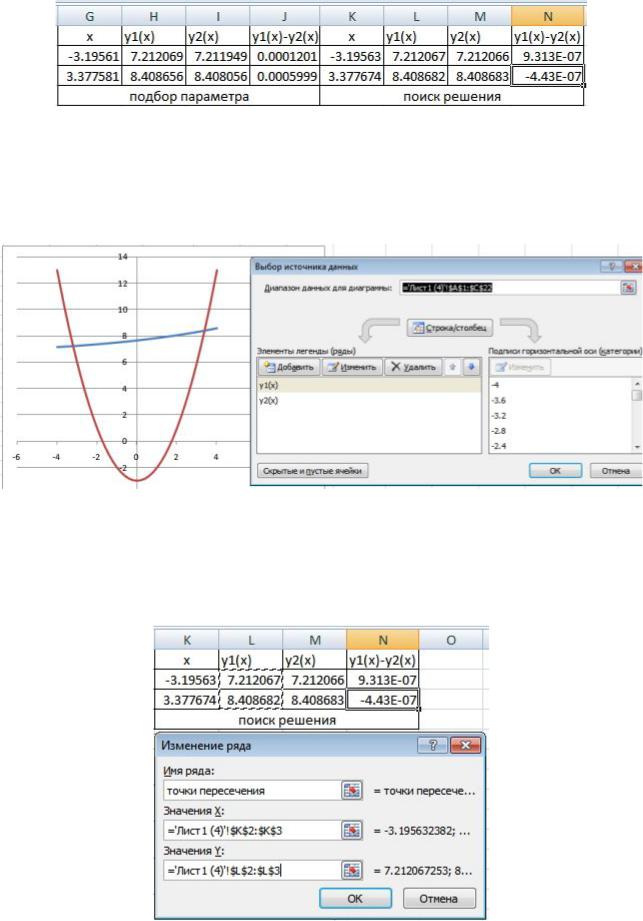Move series down with the blue down arrow
Viewport: 643px width, 921px height.
click(471, 367)
